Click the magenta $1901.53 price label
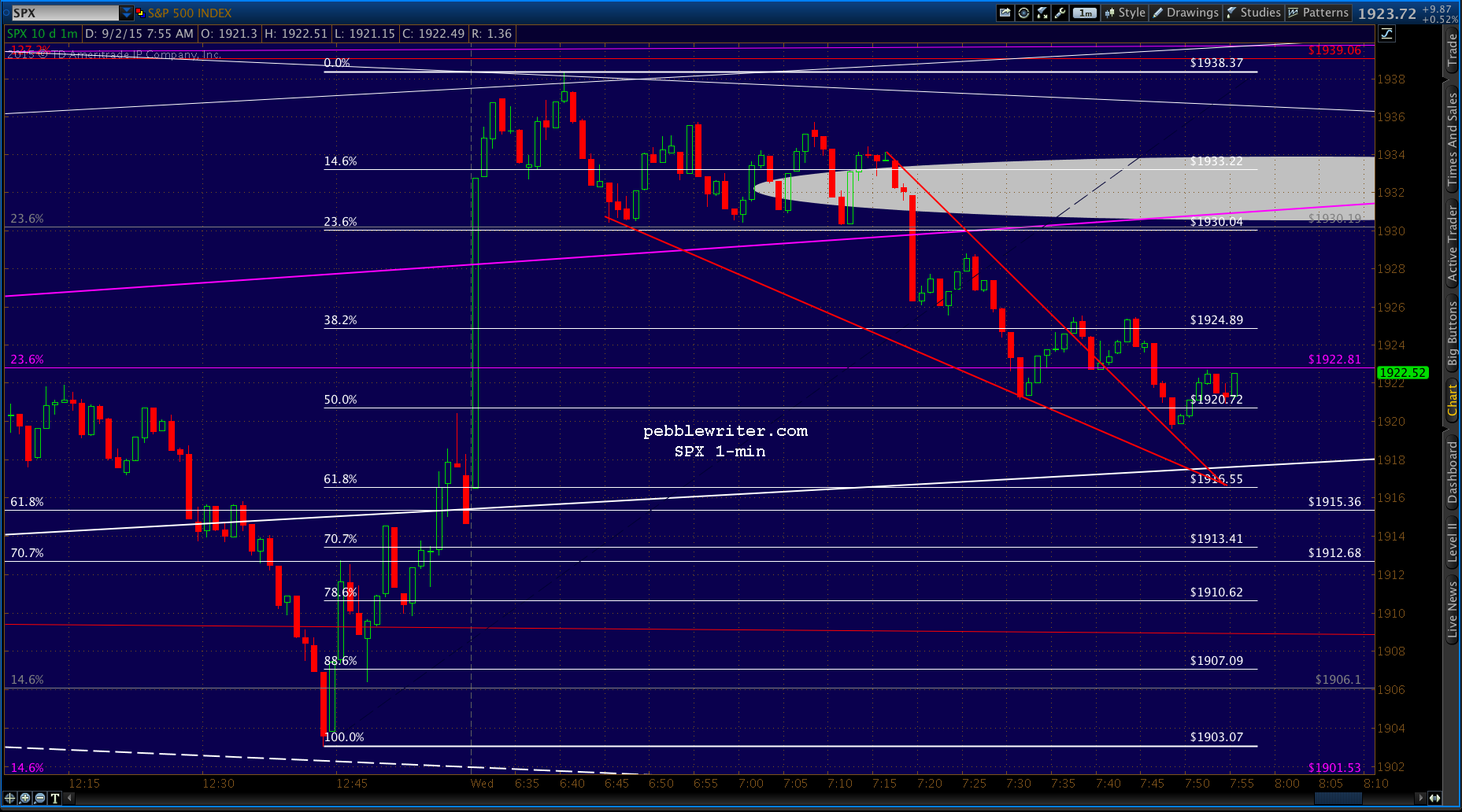Viewport: 1462px width, 812px height. coord(1334,768)
